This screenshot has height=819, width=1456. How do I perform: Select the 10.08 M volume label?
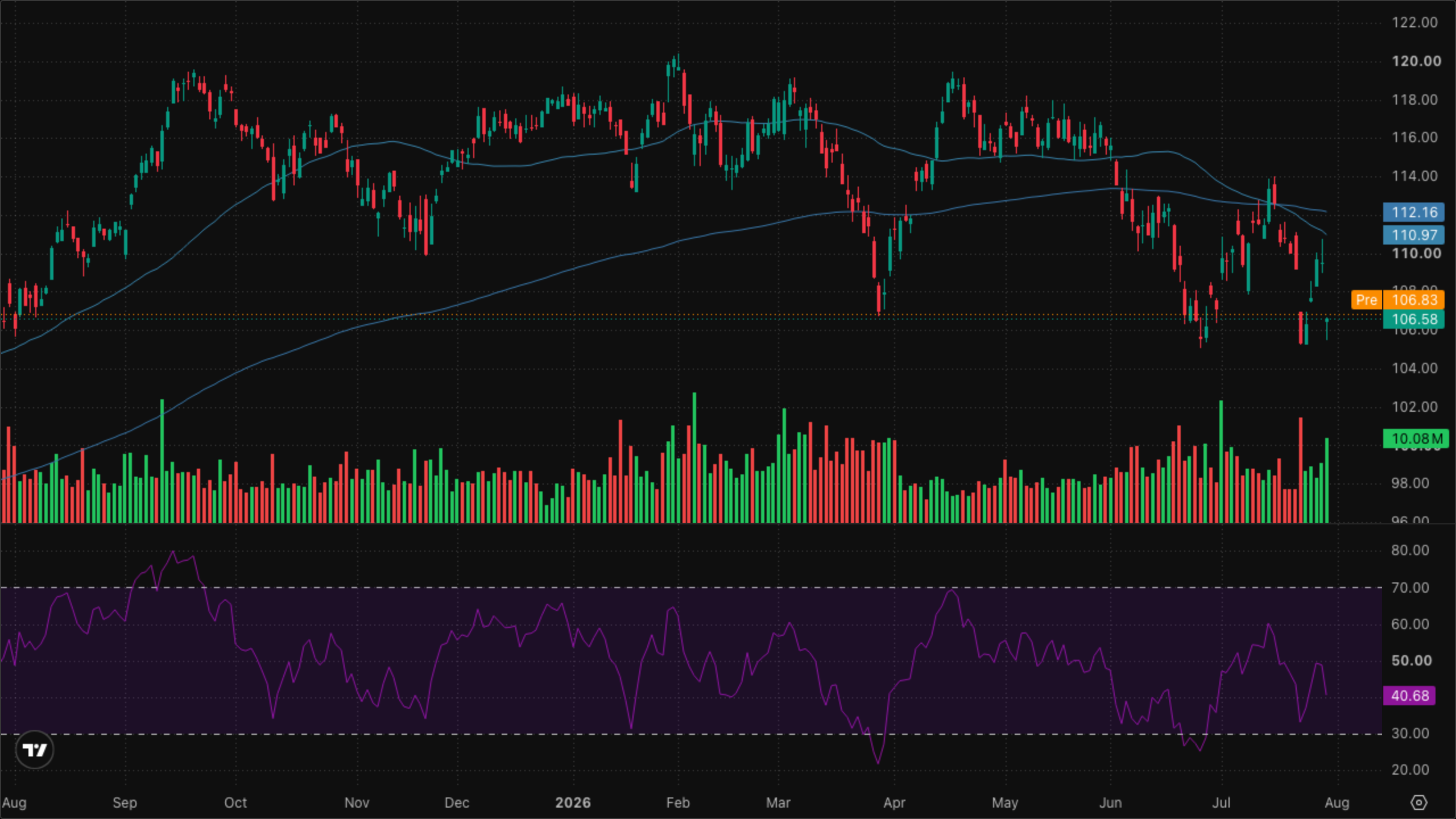click(x=1416, y=439)
